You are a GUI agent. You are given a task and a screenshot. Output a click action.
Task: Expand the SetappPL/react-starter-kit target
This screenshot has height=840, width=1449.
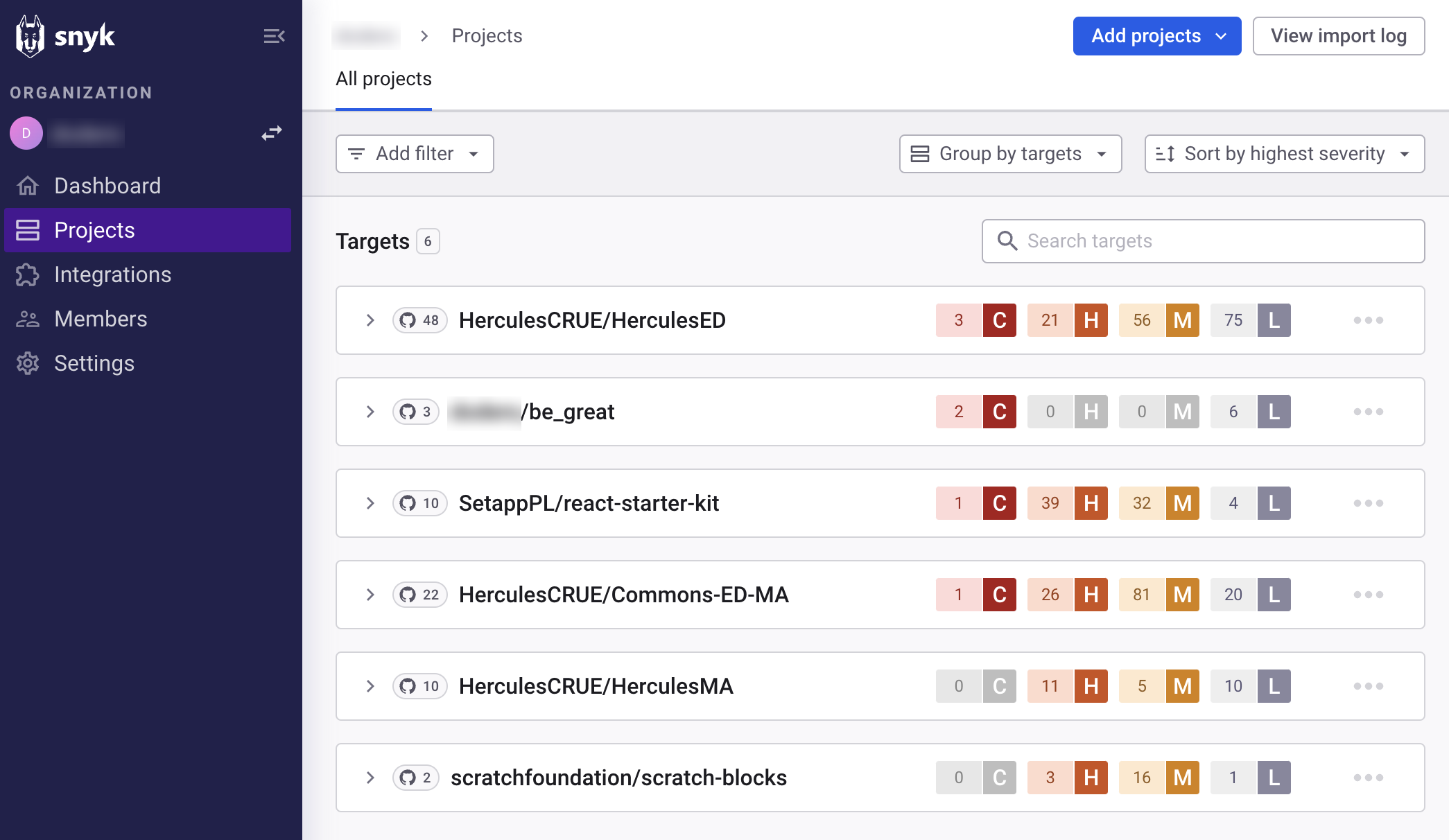[x=370, y=503]
